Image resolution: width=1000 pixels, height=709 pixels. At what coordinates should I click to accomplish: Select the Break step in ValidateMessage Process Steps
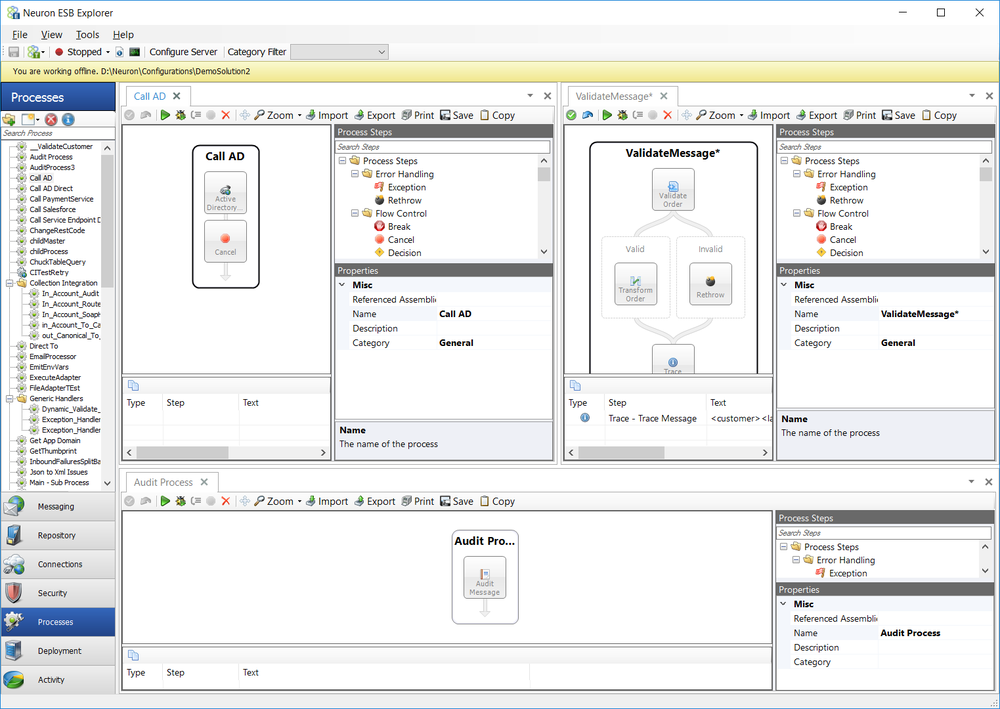[x=841, y=226]
